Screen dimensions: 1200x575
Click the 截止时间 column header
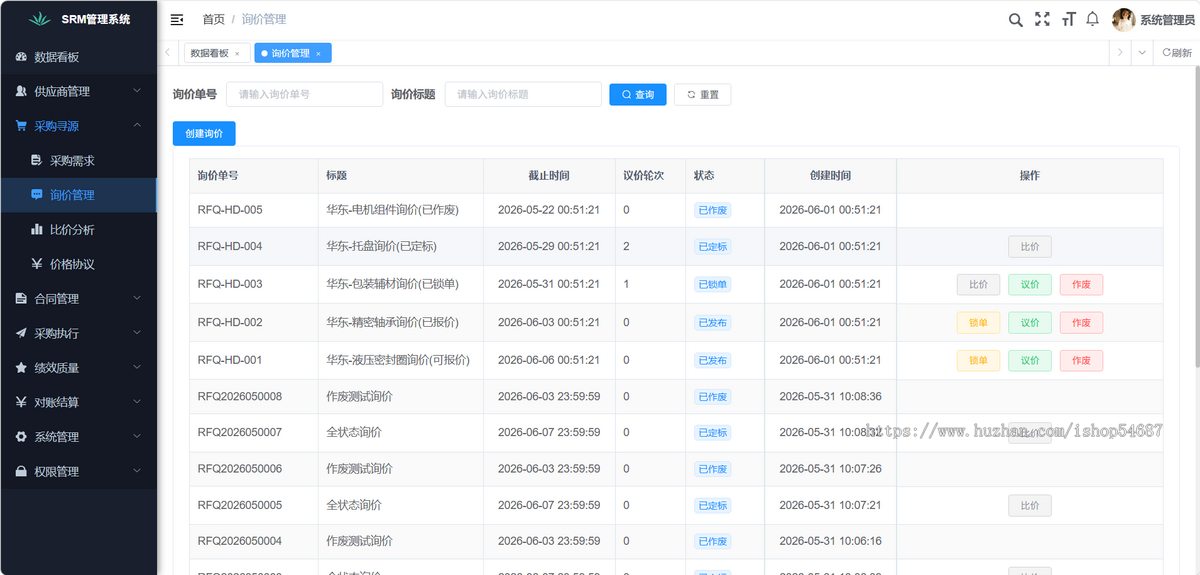549,176
